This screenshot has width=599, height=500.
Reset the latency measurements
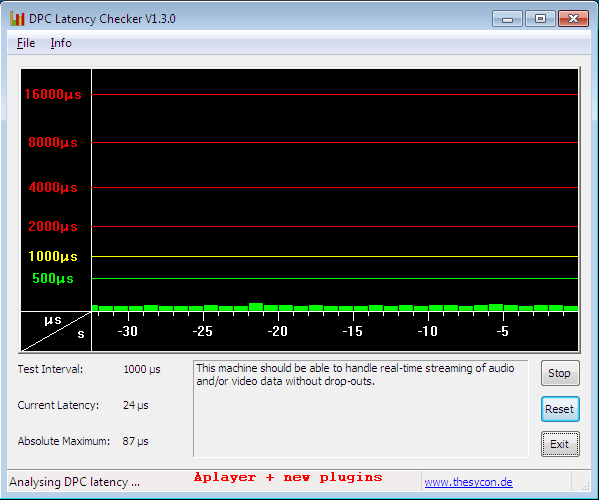click(x=560, y=409)
